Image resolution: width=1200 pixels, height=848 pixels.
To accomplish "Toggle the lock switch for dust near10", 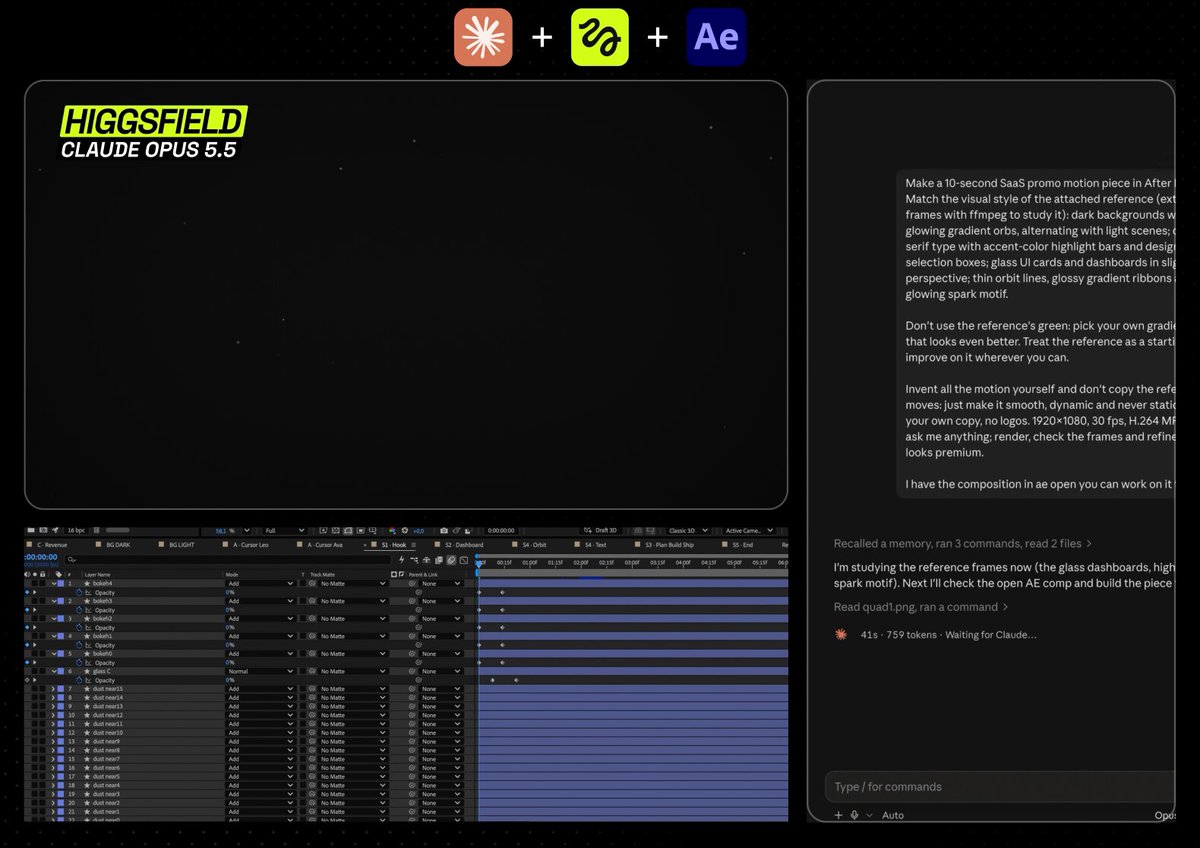I will pos(43,732).
